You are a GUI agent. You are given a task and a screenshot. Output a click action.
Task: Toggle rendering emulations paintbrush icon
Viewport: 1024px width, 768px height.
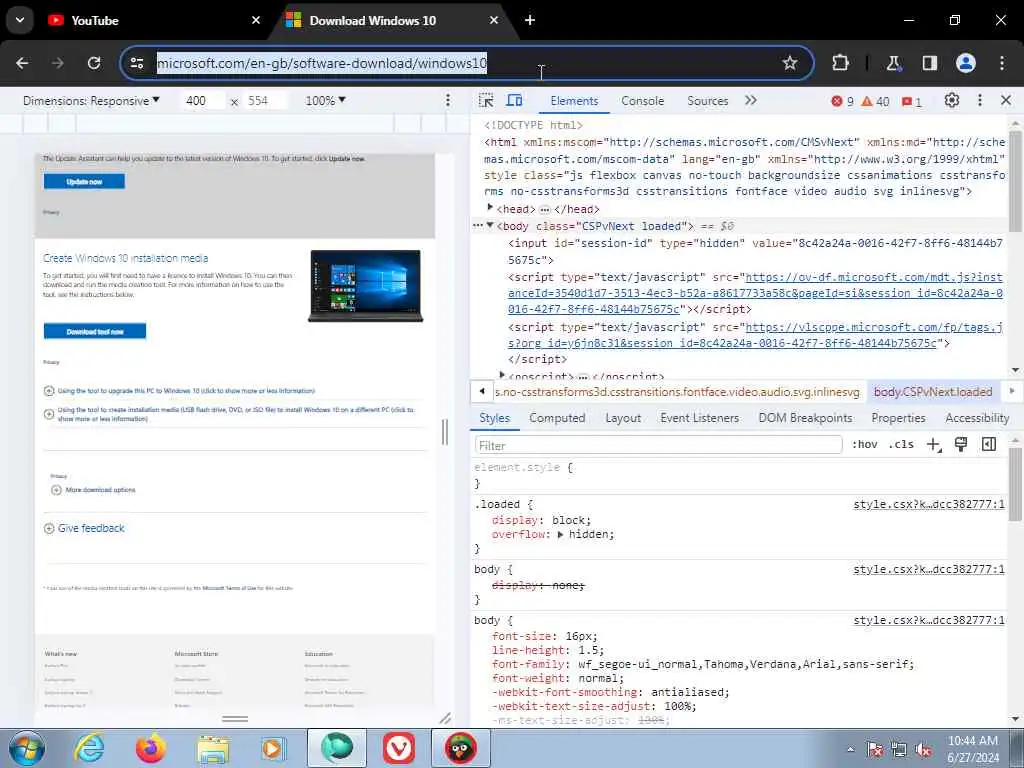[961, 445]
